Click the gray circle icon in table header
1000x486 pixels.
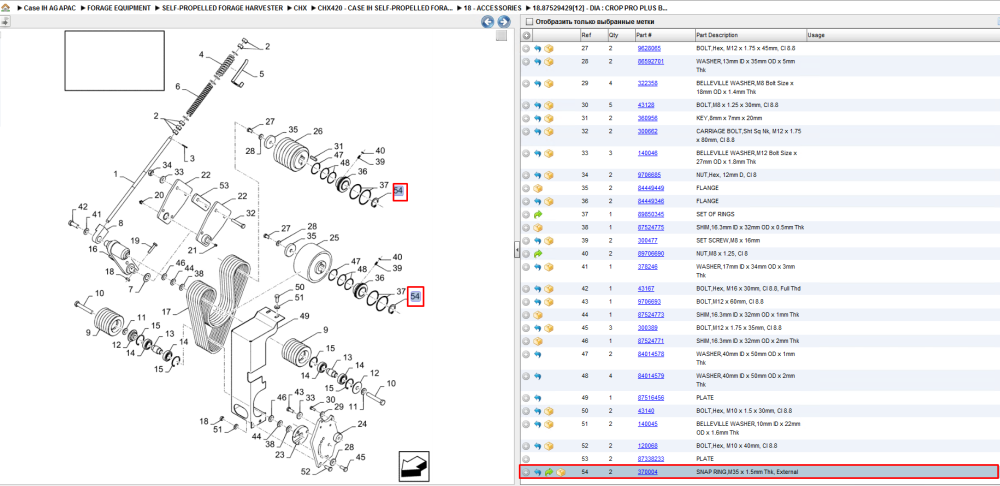tap(526, 36)
